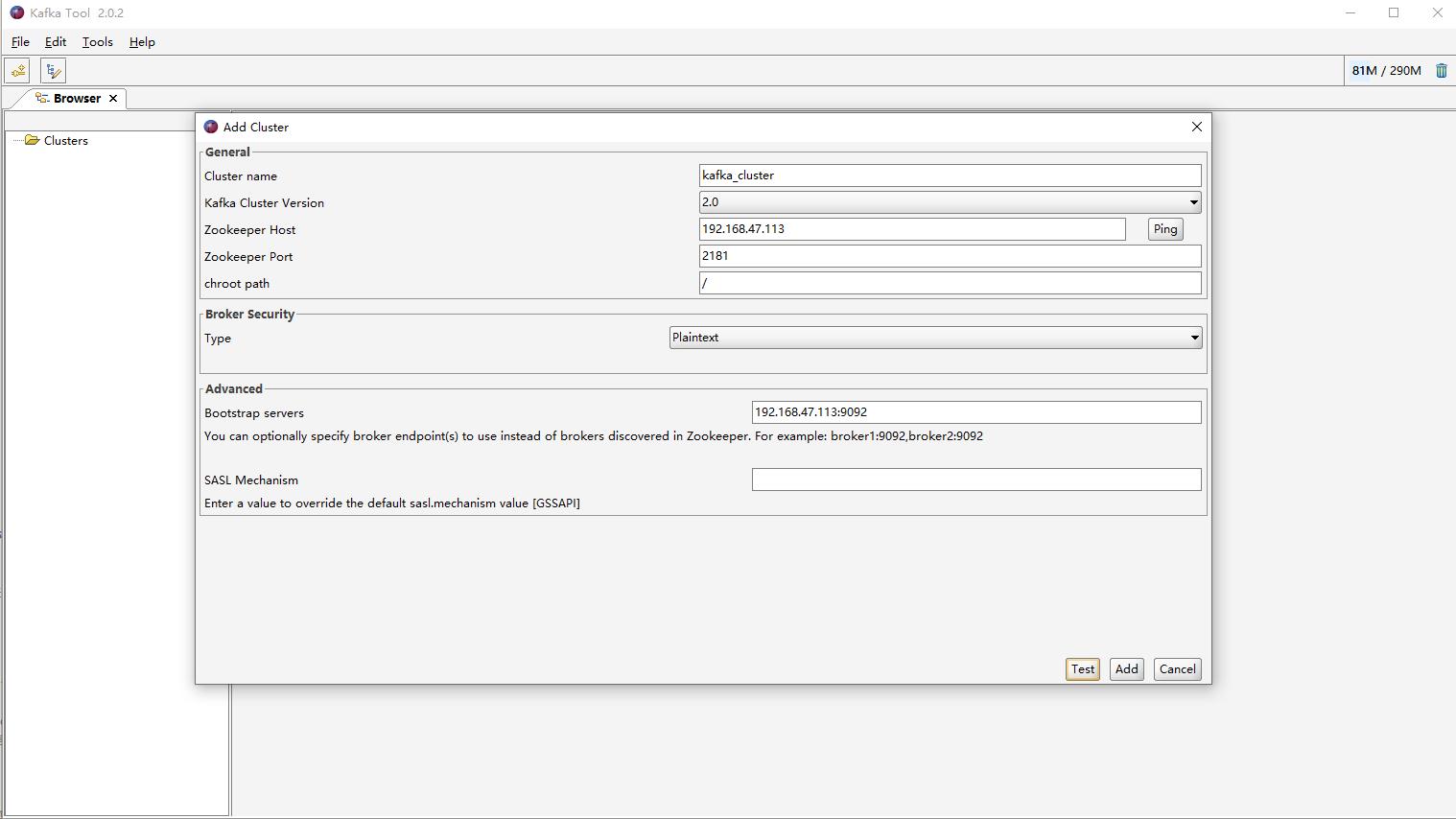This screenshot has height=819, width=1456.
Task: Focus the chroot path field
Action: click(x=950, y=283)
